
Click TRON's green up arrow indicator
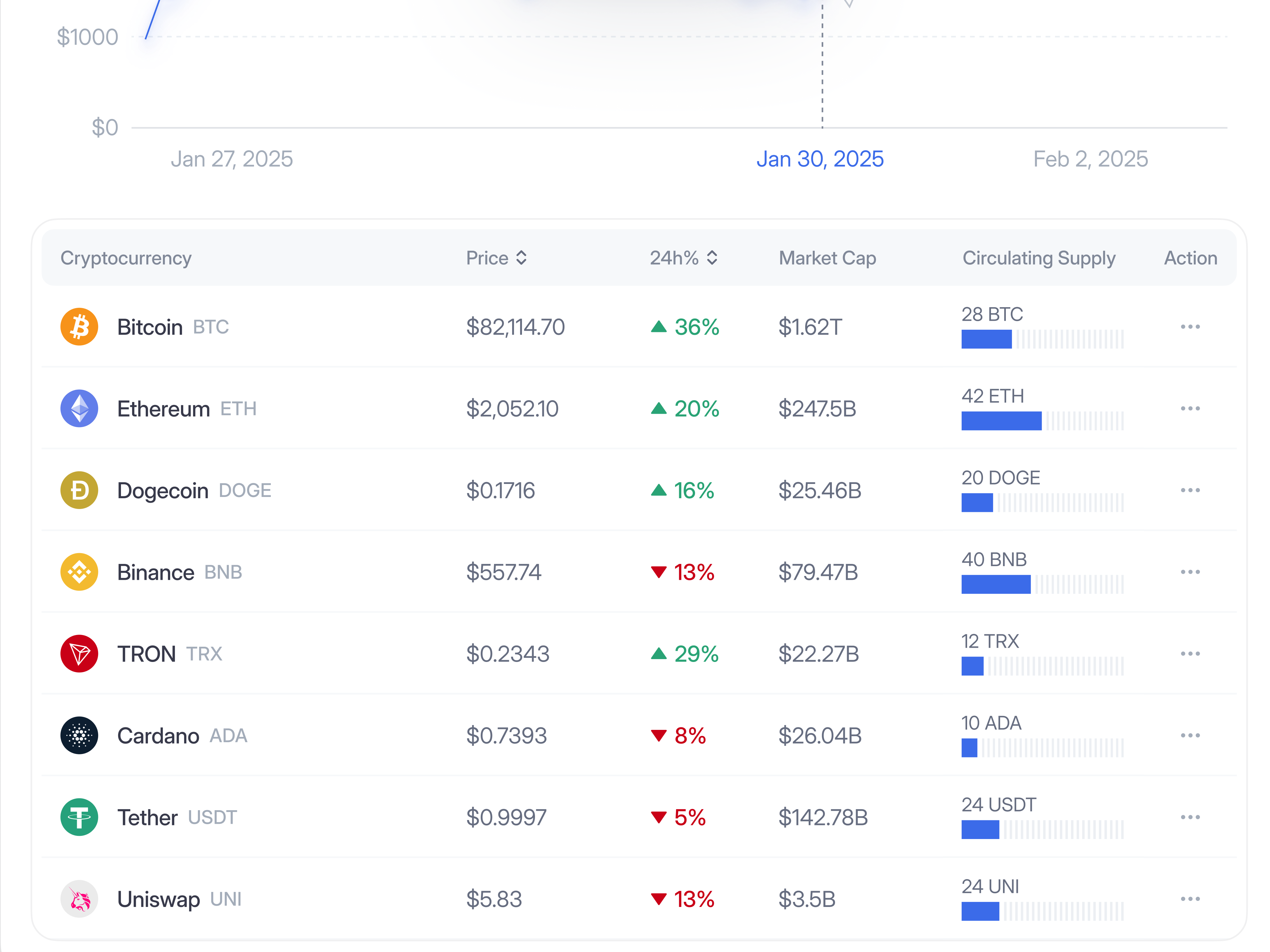coord(658,654)
